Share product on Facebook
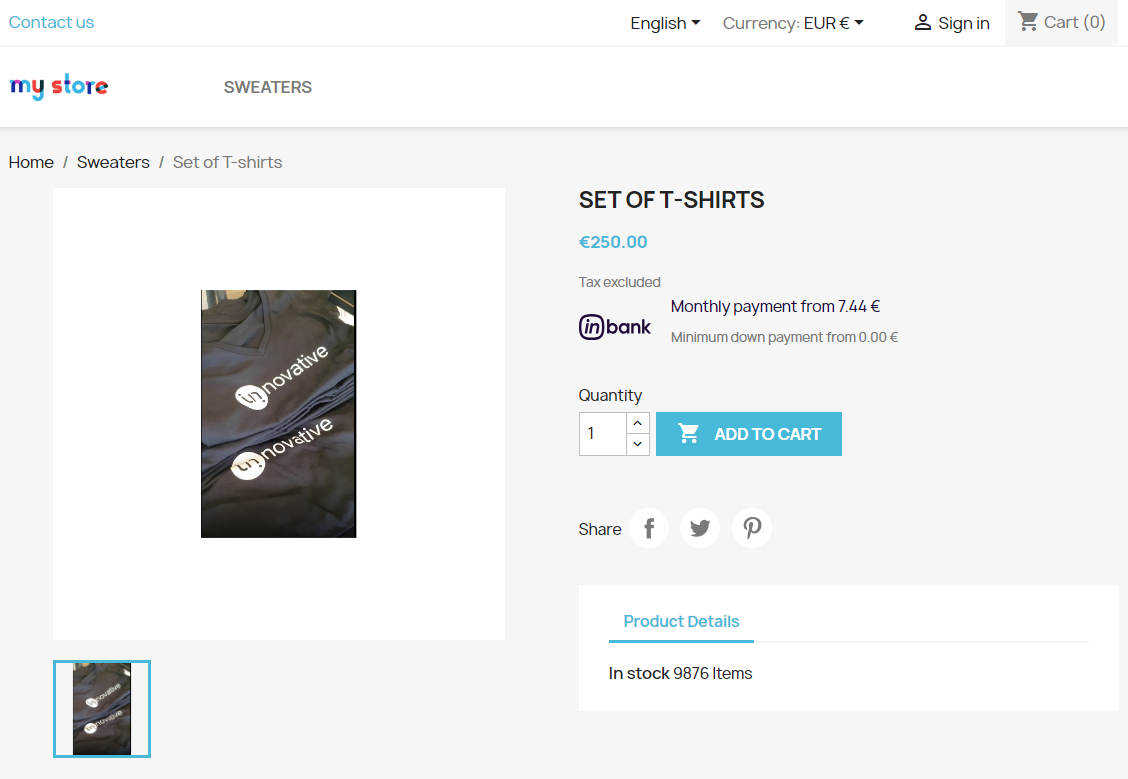1128x779 pixels. (x=649, y=528)
